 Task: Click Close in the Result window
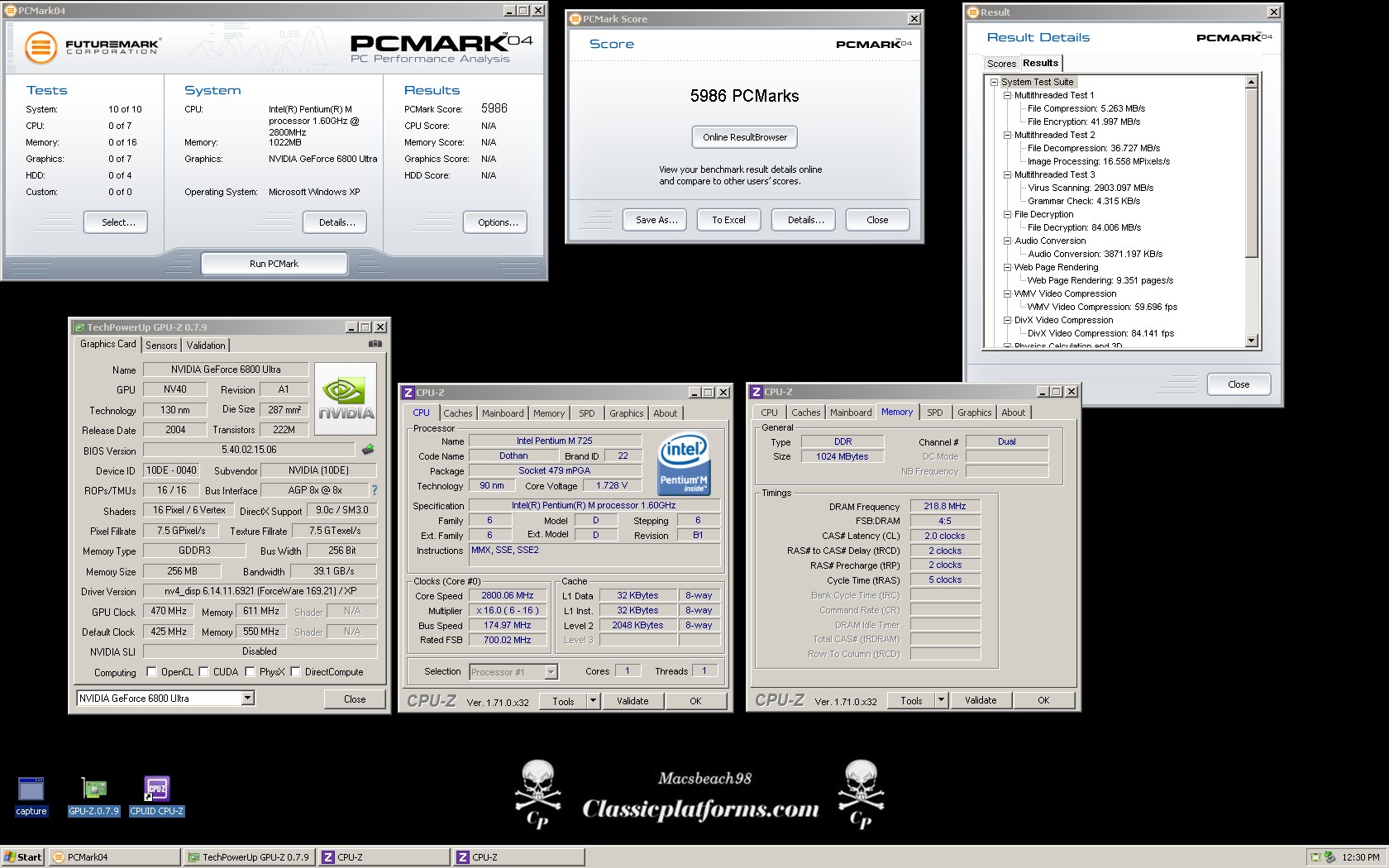click(1239, 384)
